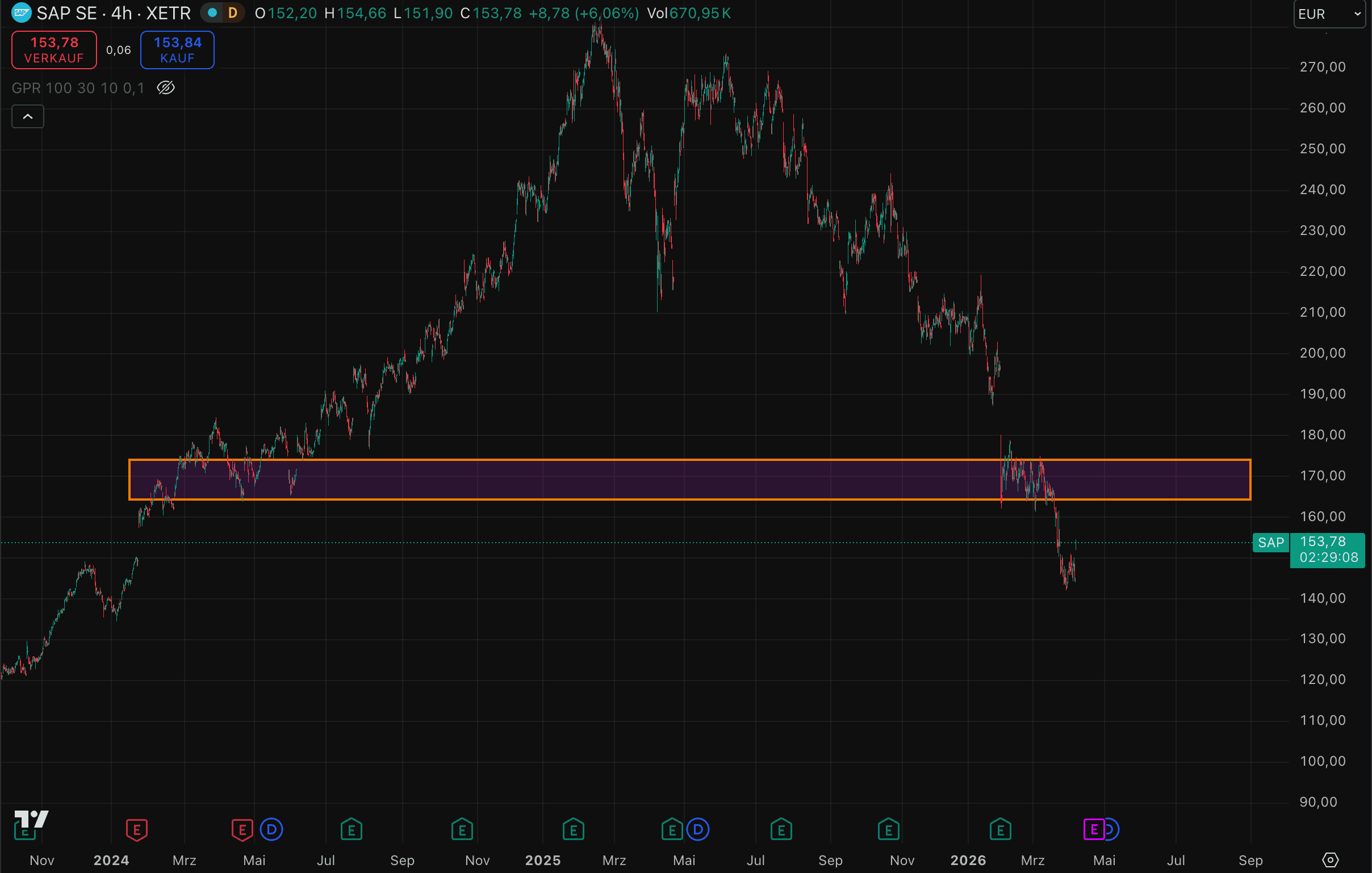The width and height of the screenshot is (1372, 873).
Task: Show the GPR indicator via the eye icon
Action: (166, 88)
